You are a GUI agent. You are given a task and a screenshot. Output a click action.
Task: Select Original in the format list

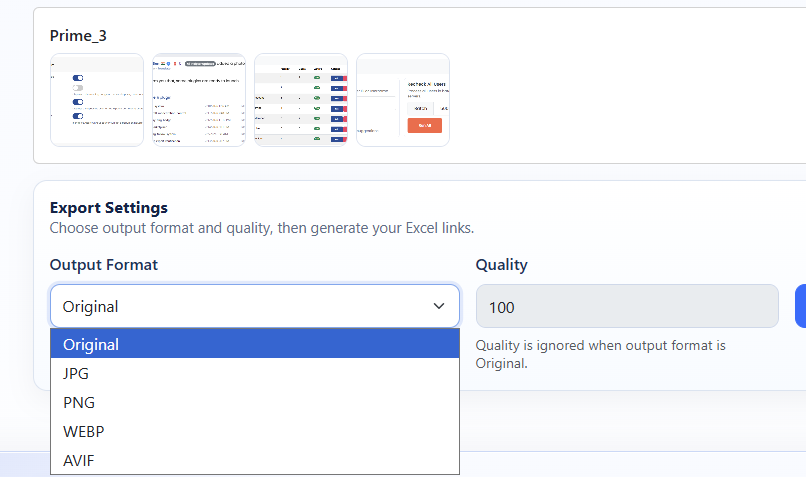tap(254, 344)
